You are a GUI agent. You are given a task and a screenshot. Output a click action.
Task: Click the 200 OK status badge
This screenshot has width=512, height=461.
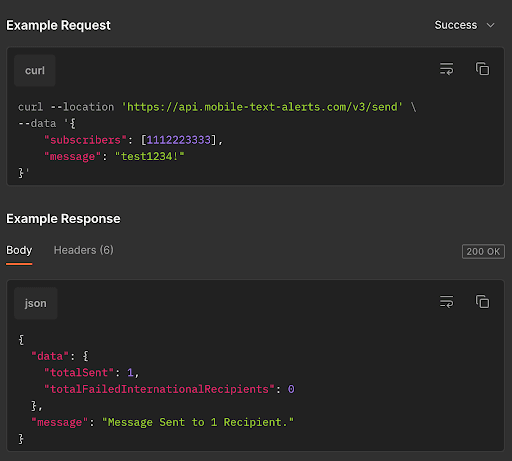483,251
